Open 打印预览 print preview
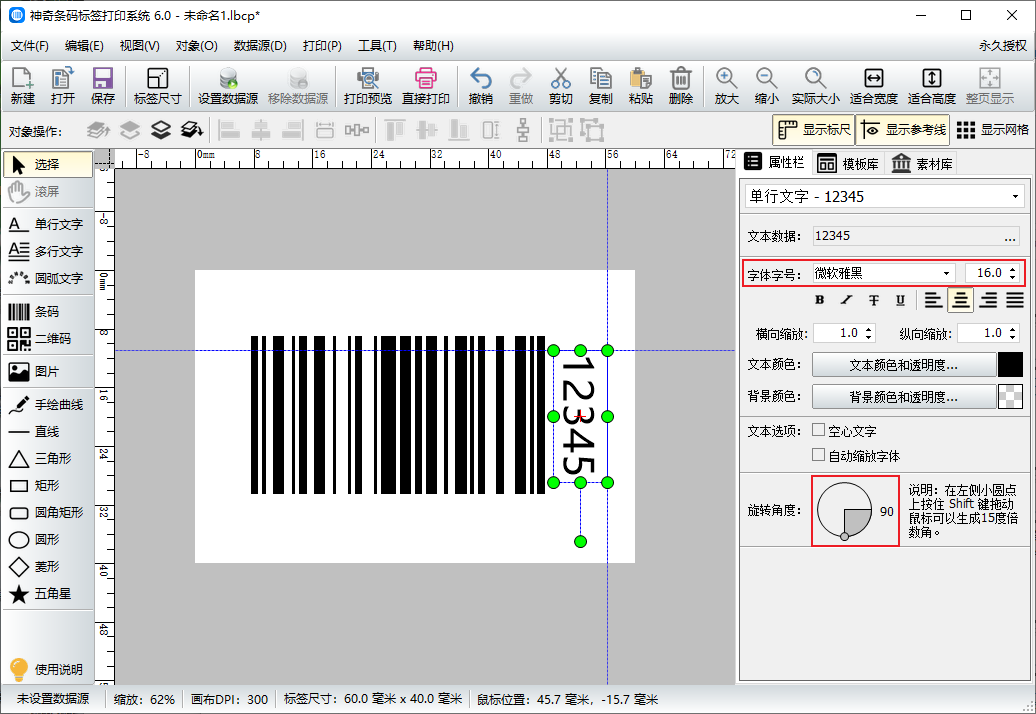Viewport: 1036px width, 714px height. coord(367,86)
